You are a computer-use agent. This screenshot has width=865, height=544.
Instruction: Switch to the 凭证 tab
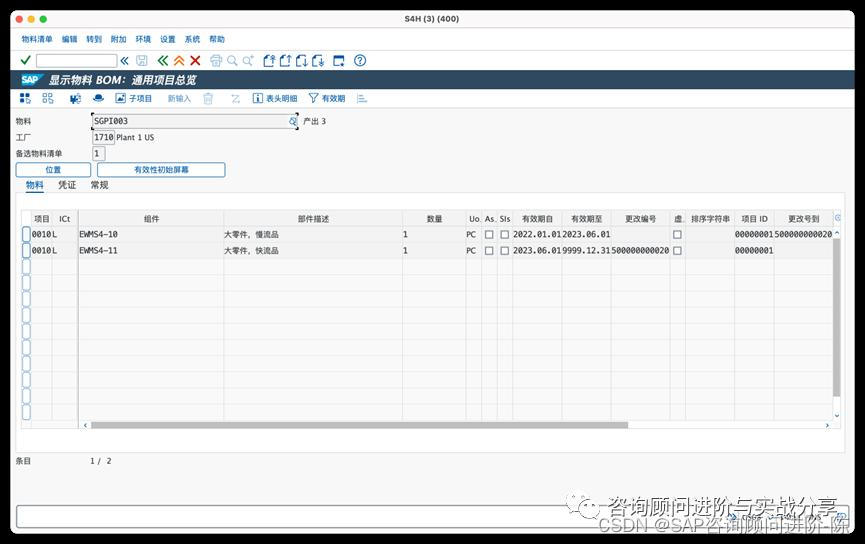click(x=67, y=185)
